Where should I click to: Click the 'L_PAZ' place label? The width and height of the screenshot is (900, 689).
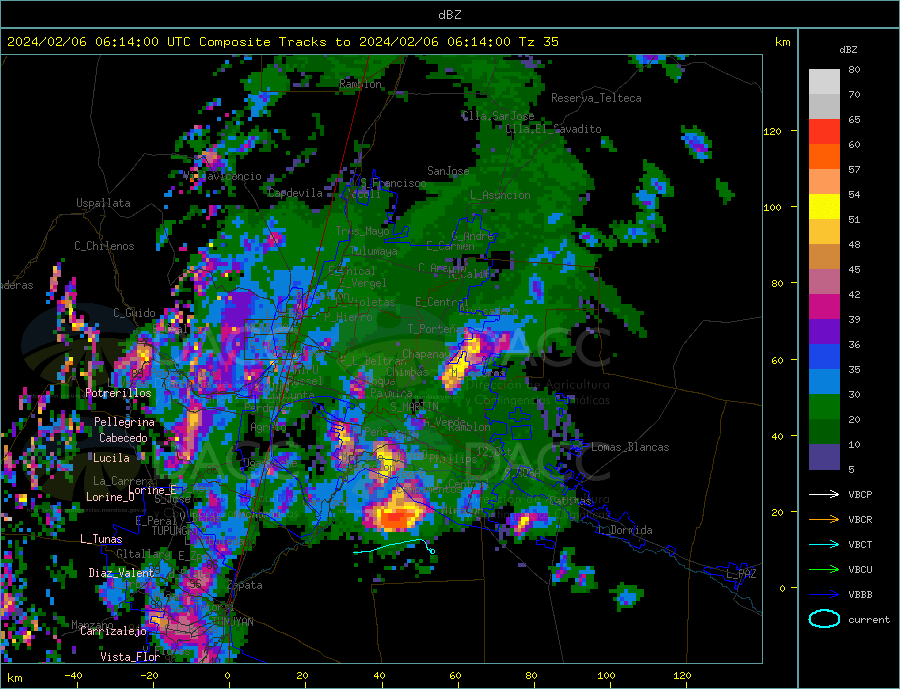742,574
